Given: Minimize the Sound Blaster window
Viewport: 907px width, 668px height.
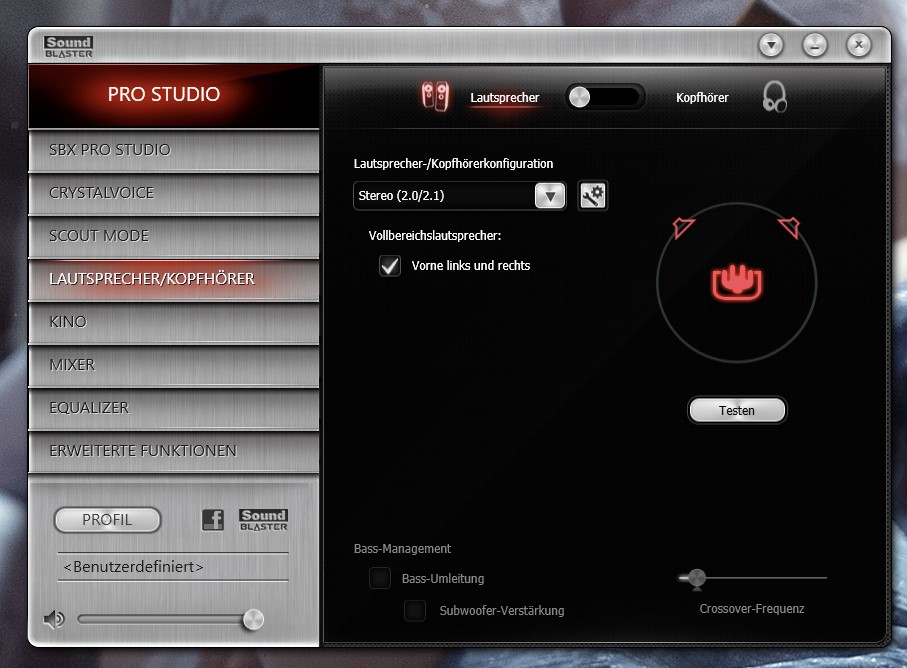Looking at the screenshot, I should click(814, 45).
